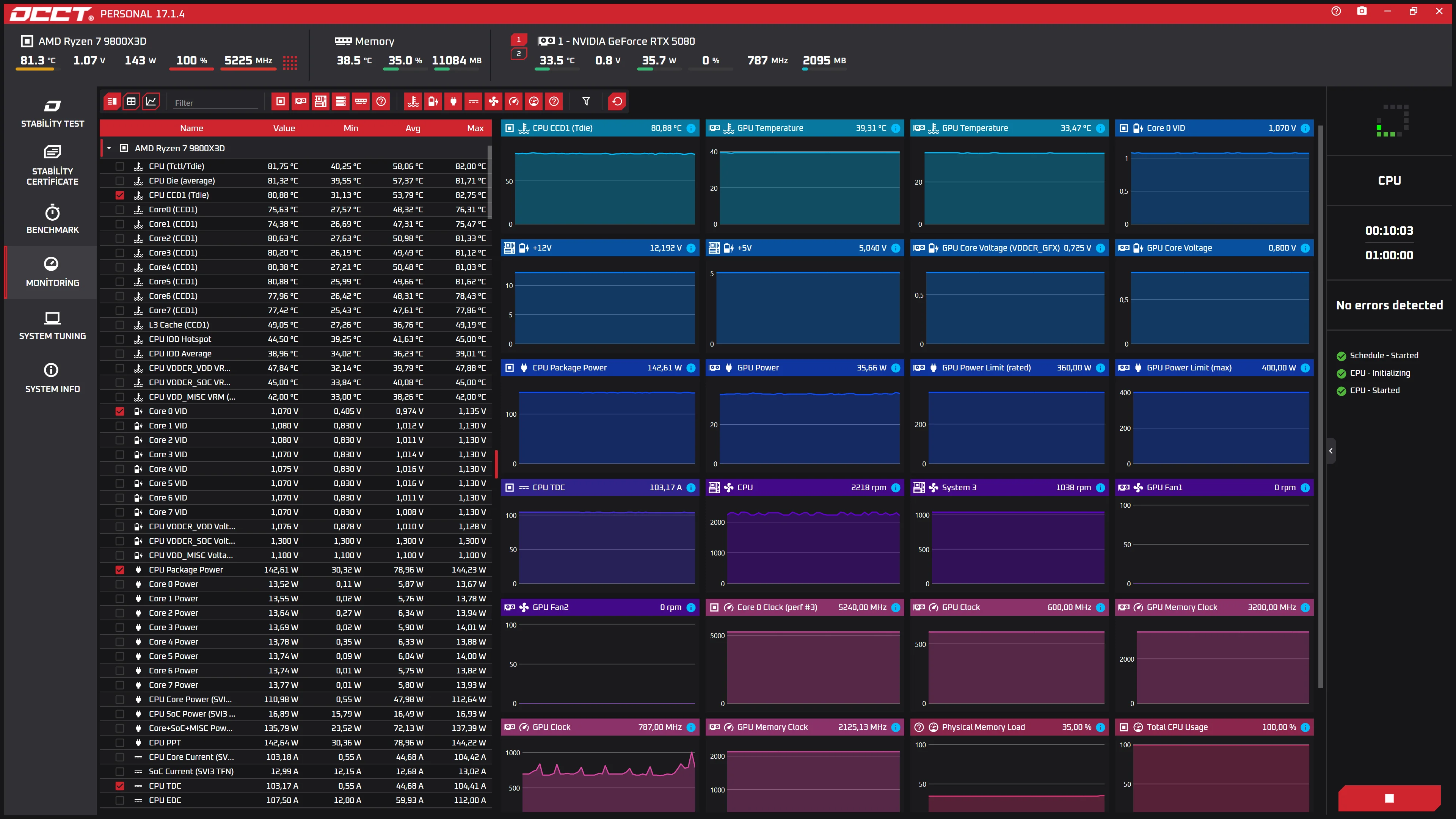This screenshot has width=1456, height=819.
Task: Toggle the unknown sensor type filter icon
Action: point(554,102)
